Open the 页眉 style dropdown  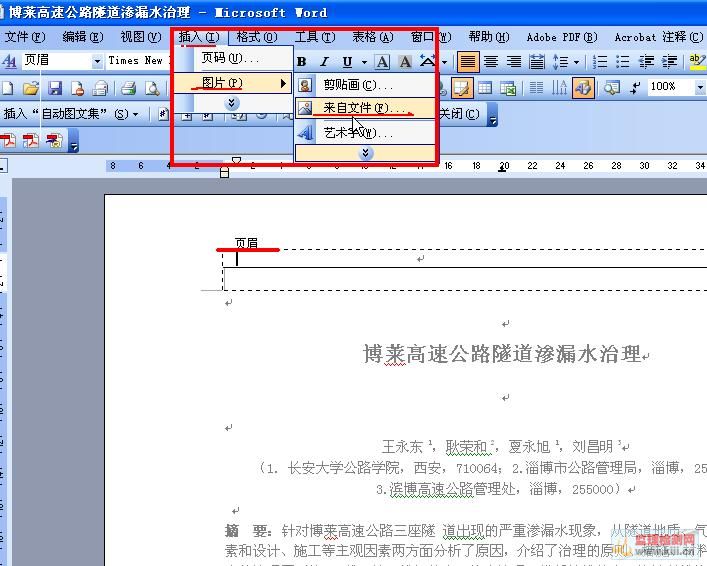97,61
